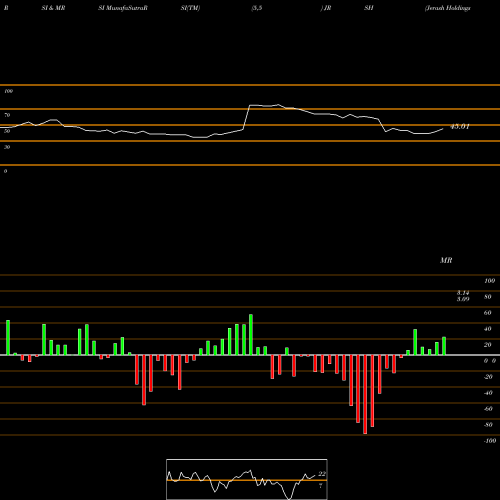
Task: Open the mini oscillator chart thumbnail
Action: click(247, 479)
